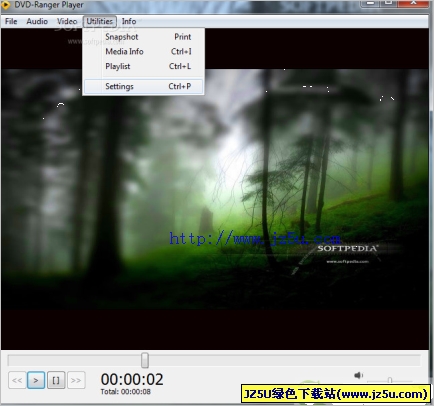Choose Snapshot from the Utilities menu

[144, 37]
